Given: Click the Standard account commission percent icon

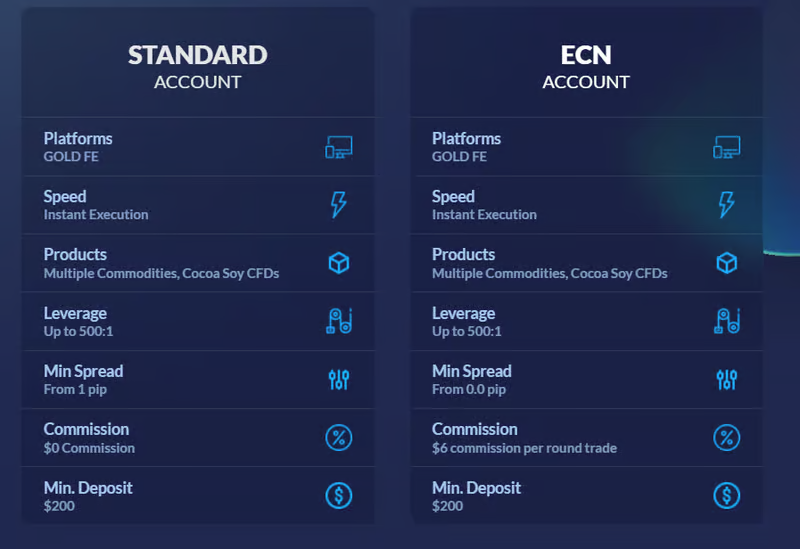Looking at the screenshot, I should 339,437.
